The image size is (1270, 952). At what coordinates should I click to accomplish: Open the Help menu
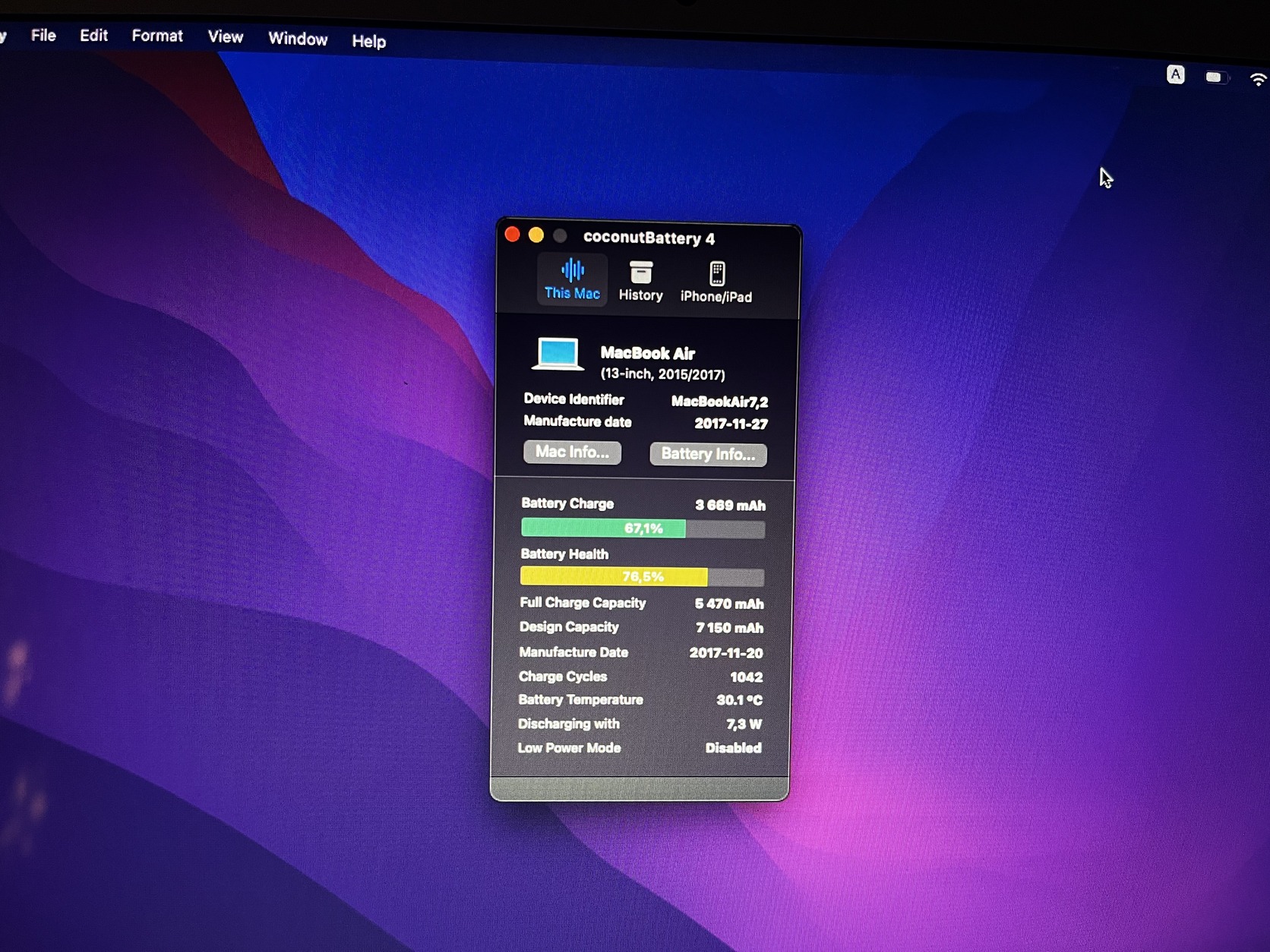pyautogui.click(x=369, y=41)
